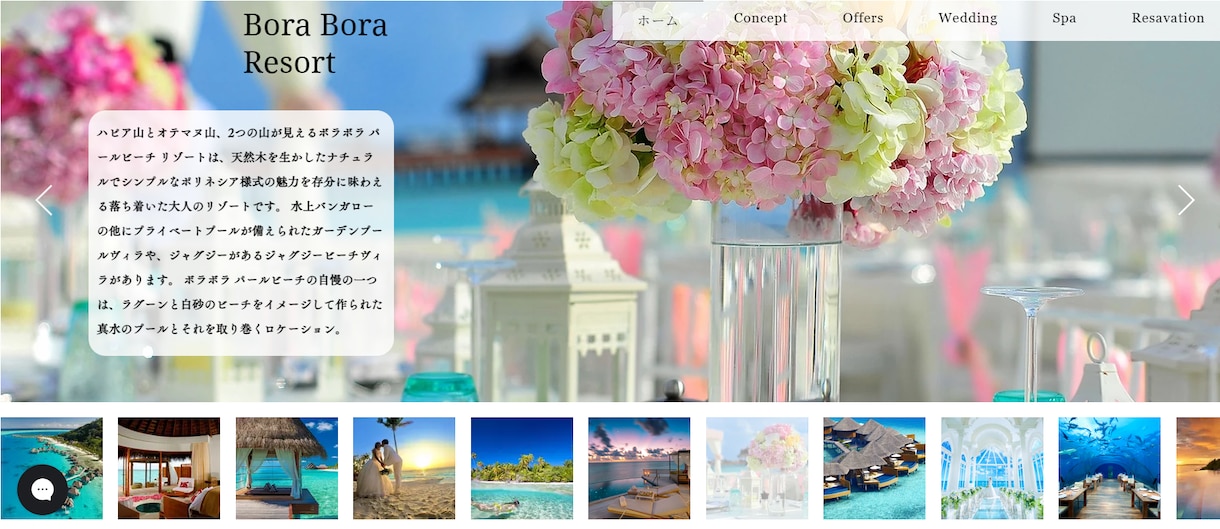Open the white wedding chapel thumbnail

(992, 468)
